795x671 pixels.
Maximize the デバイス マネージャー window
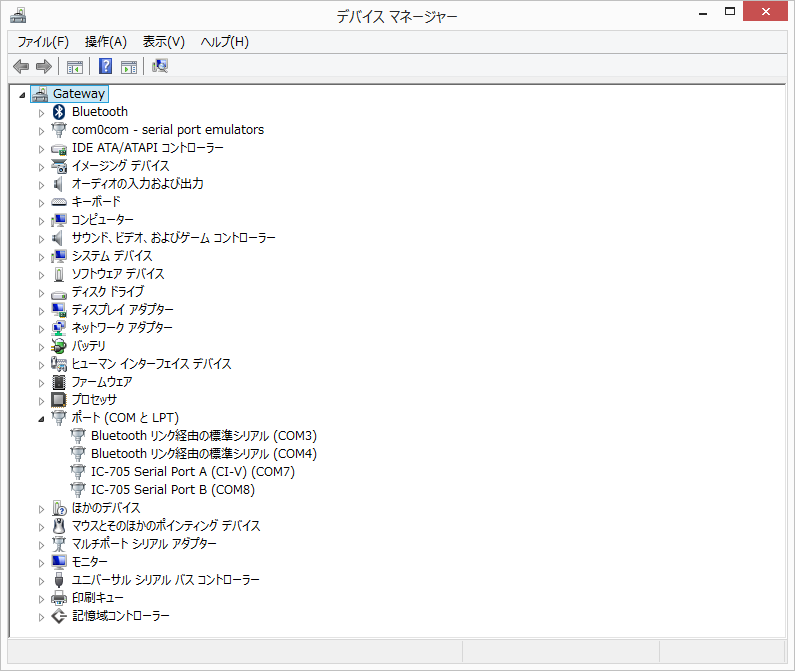pos(730,12)
